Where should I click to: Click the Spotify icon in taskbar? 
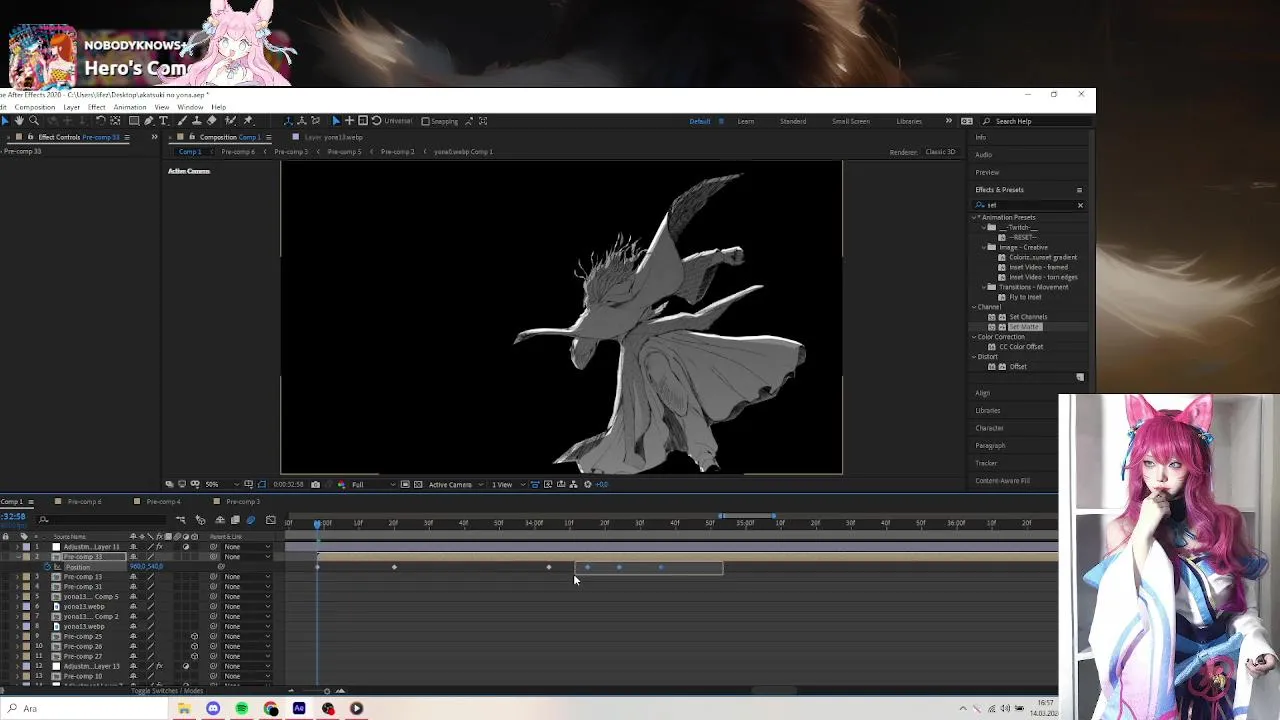242,708
